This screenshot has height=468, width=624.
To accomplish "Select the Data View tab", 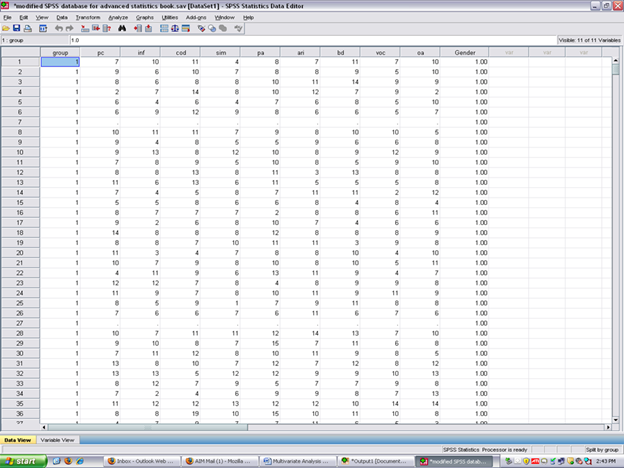I will pos(18,440).
